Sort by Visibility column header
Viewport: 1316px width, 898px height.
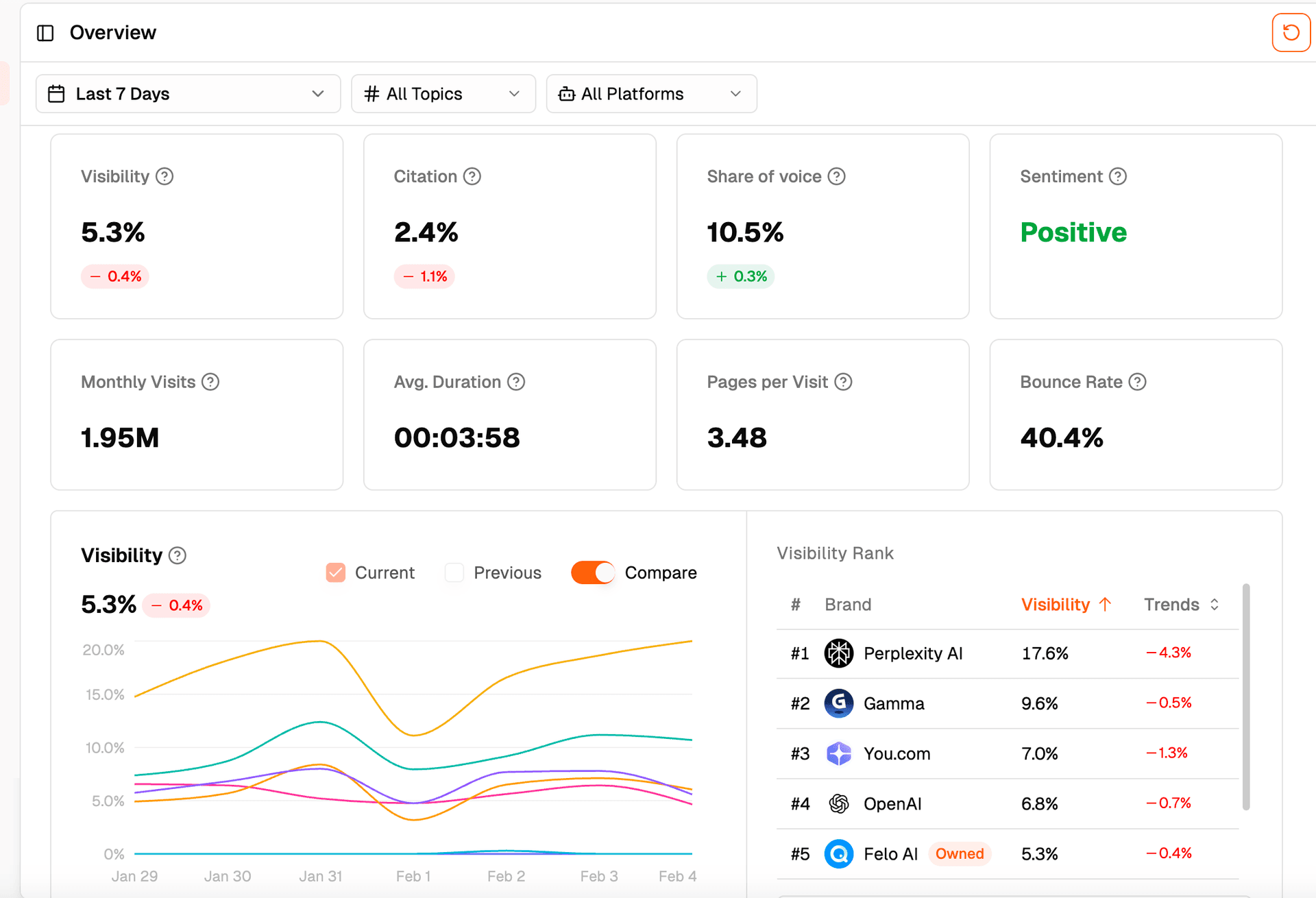pos(1066,605)
